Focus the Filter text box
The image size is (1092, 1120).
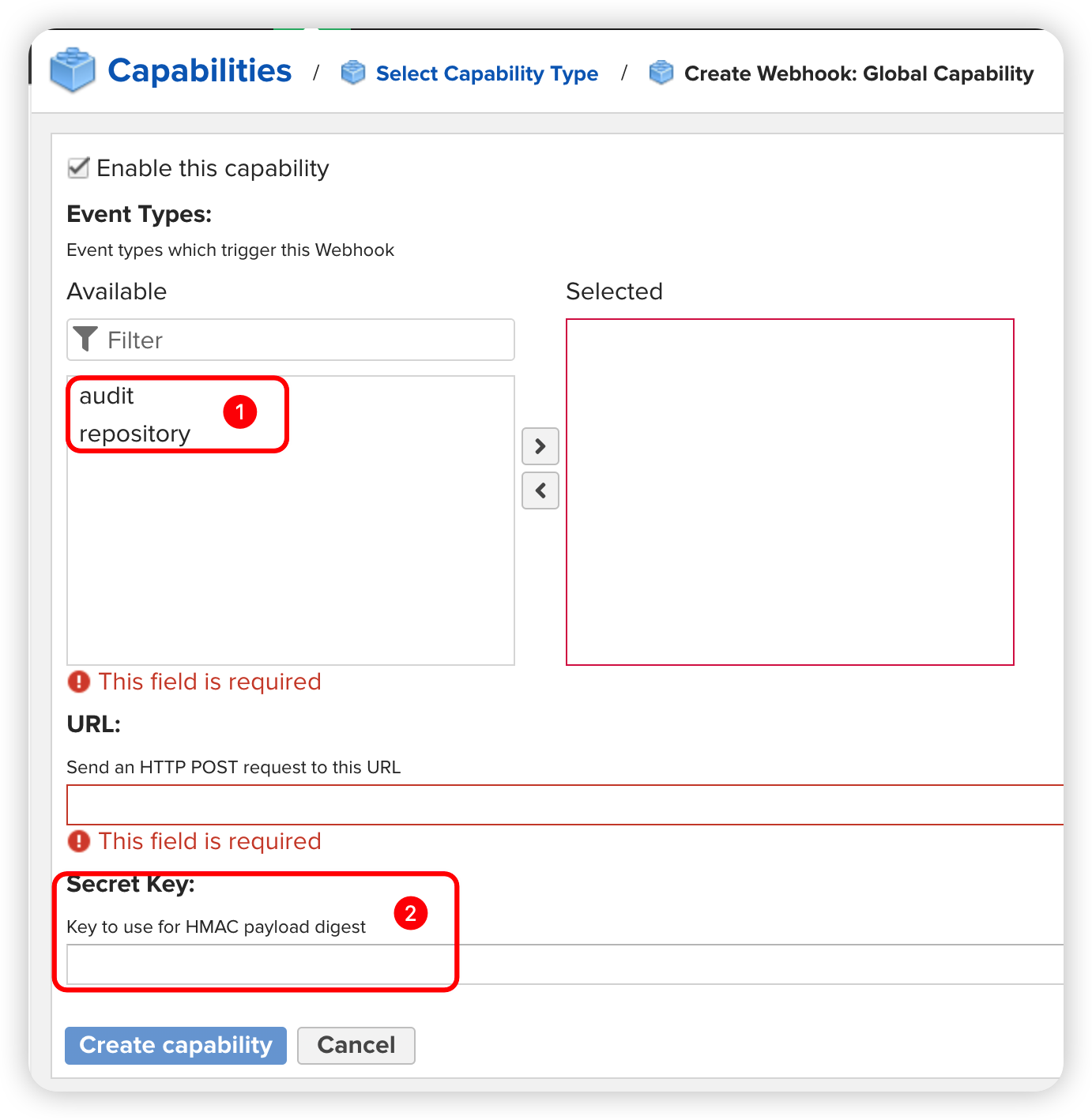tap(308, 340)
